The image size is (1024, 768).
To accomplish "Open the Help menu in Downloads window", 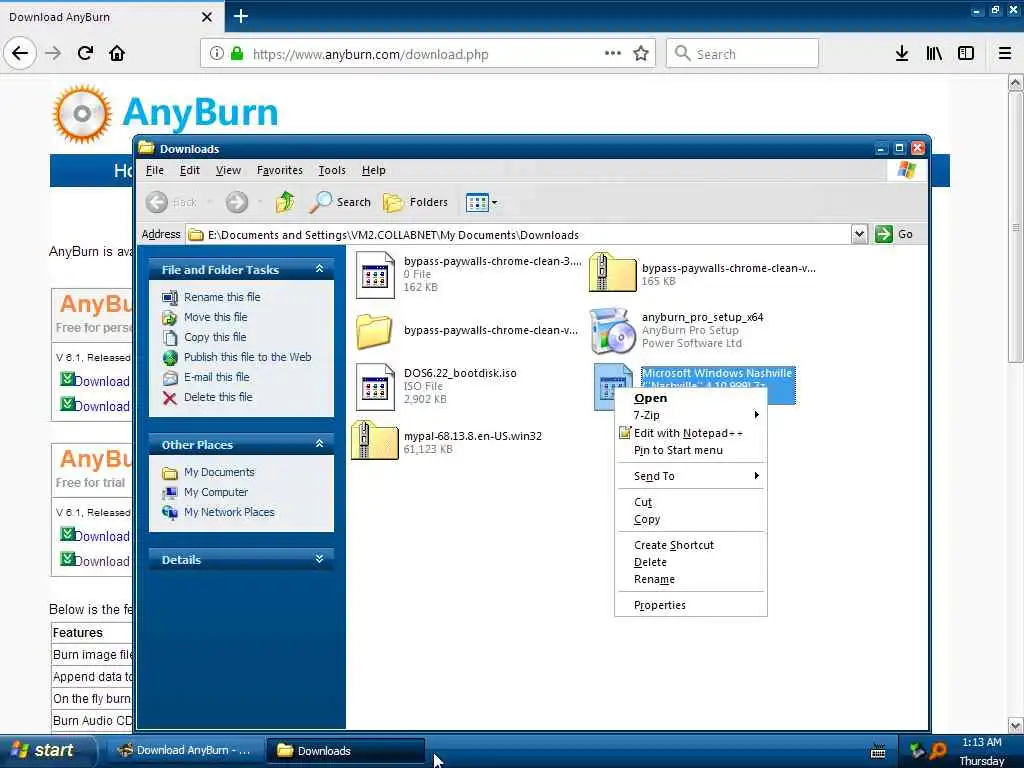I will (374, 170).
